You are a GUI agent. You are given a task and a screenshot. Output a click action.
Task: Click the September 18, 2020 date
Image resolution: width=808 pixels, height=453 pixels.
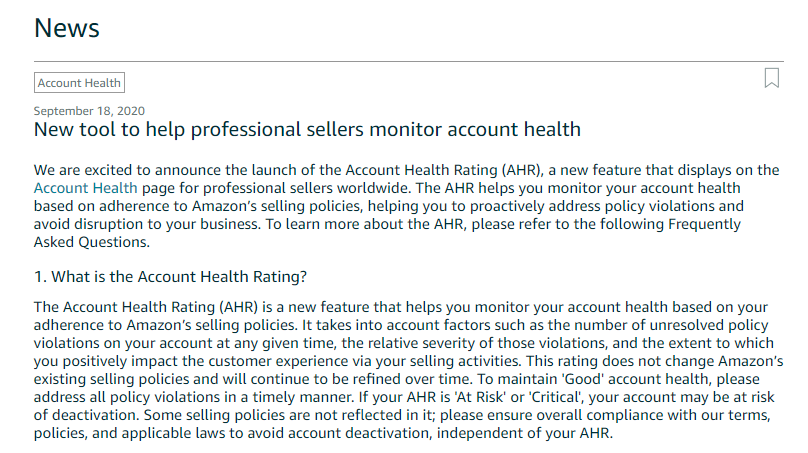pyautogui.click(x=89, y=111)
